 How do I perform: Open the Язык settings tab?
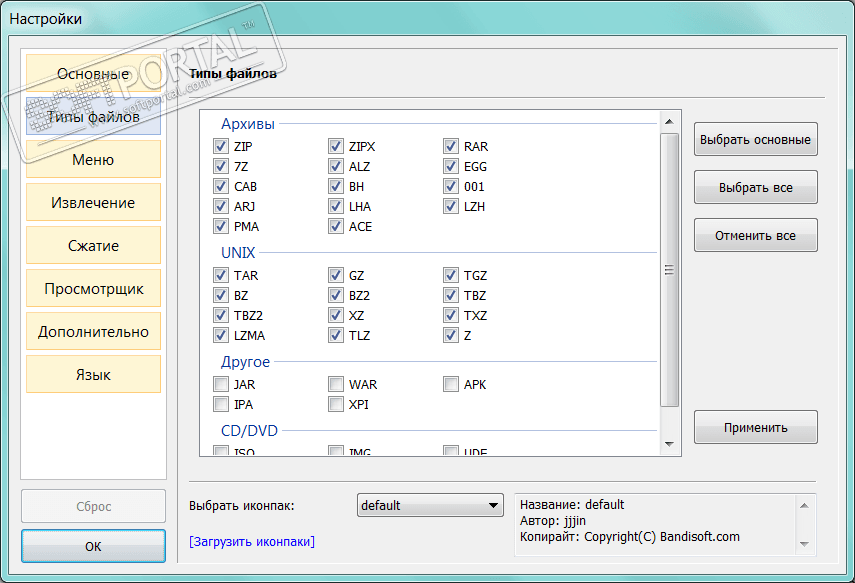[x=93, y=375]
